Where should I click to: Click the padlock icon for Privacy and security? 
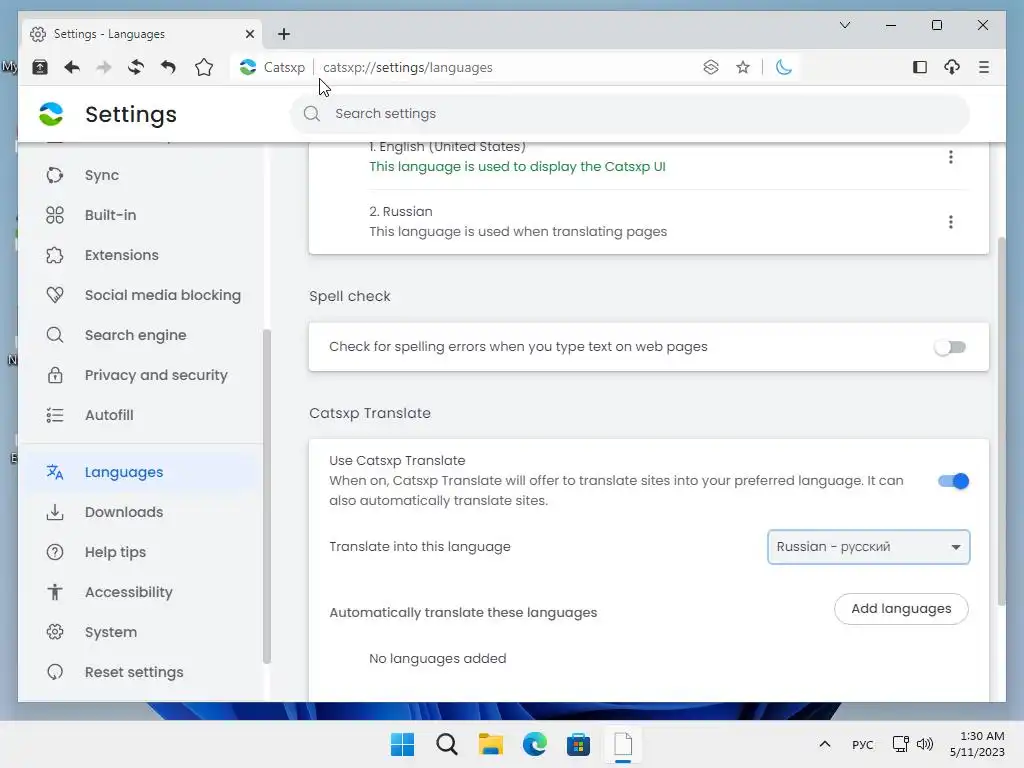[x=55, y=375]
